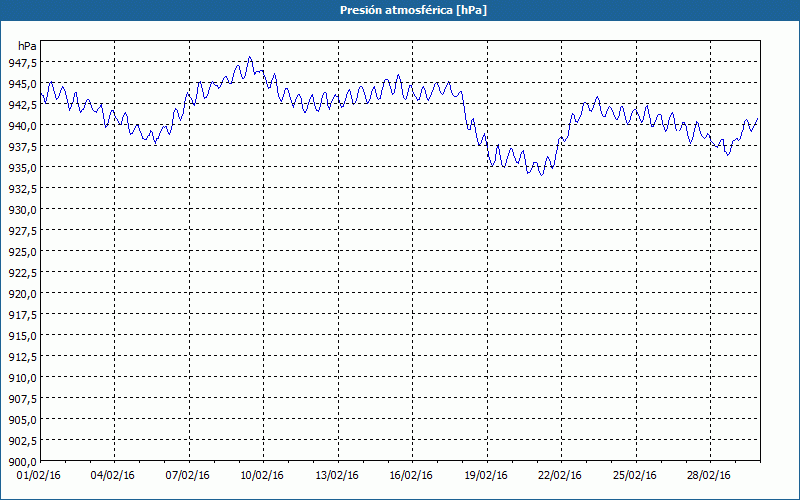Viewport: 800px width, 500px height.
Task: Click the 10/02/16 date label
Action: 262,476
